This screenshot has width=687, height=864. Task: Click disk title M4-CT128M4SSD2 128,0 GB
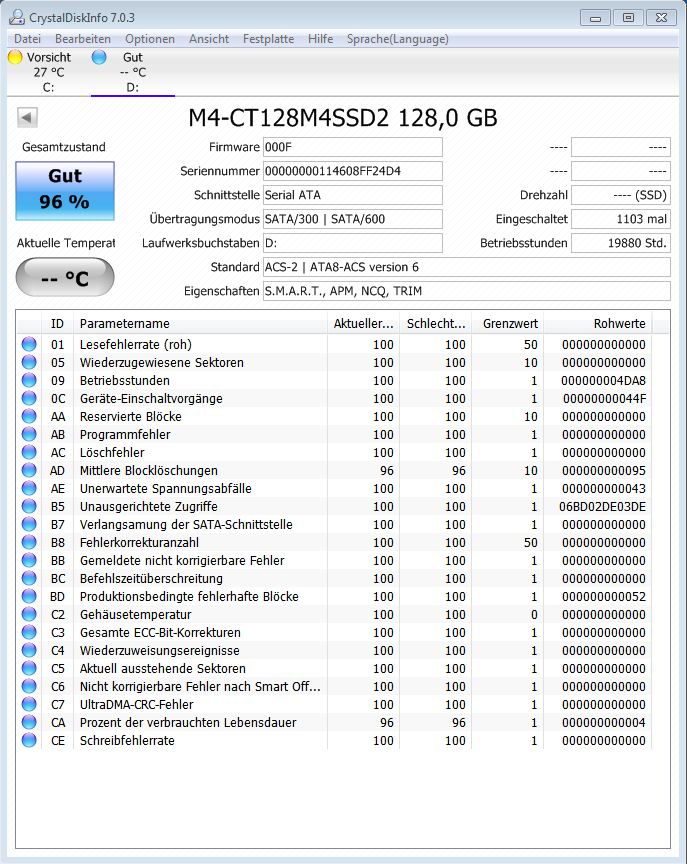[343, 117]
